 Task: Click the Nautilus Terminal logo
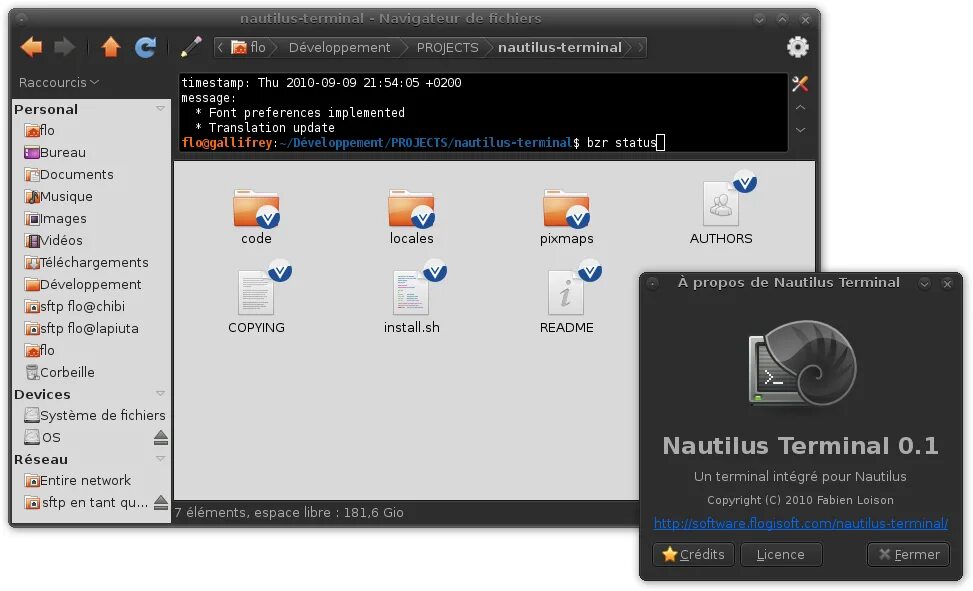pyautogui.click(x=802, y=364)
